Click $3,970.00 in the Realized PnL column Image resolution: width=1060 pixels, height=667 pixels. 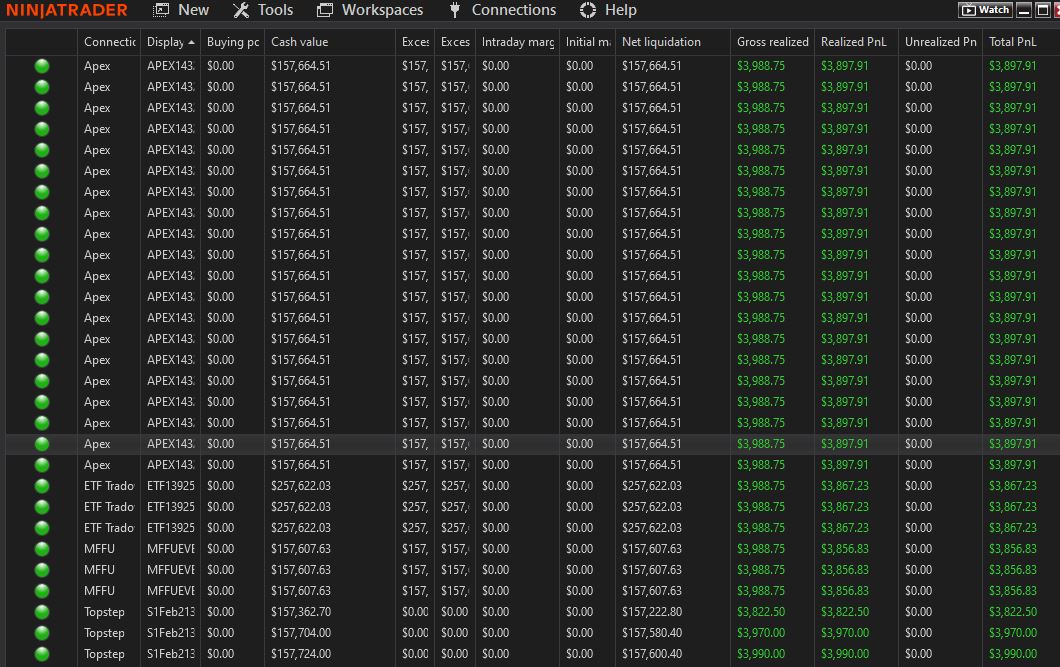(845, 633)
